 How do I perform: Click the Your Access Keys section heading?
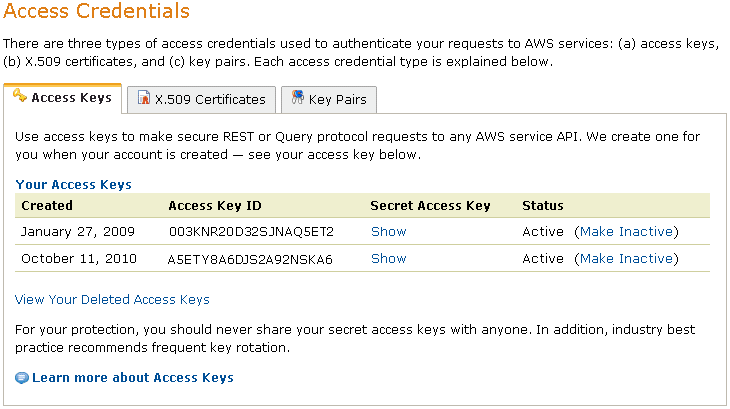[x=73, y=185]
